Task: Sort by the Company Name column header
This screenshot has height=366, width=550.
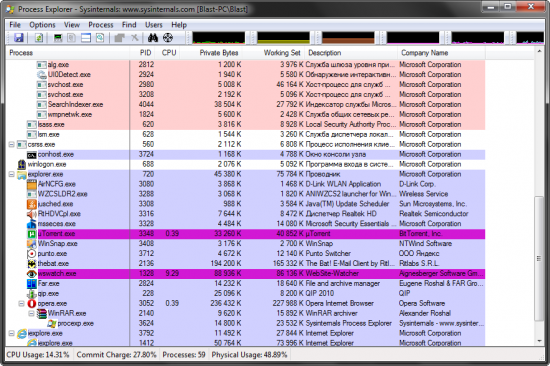Action: [441, 53]
